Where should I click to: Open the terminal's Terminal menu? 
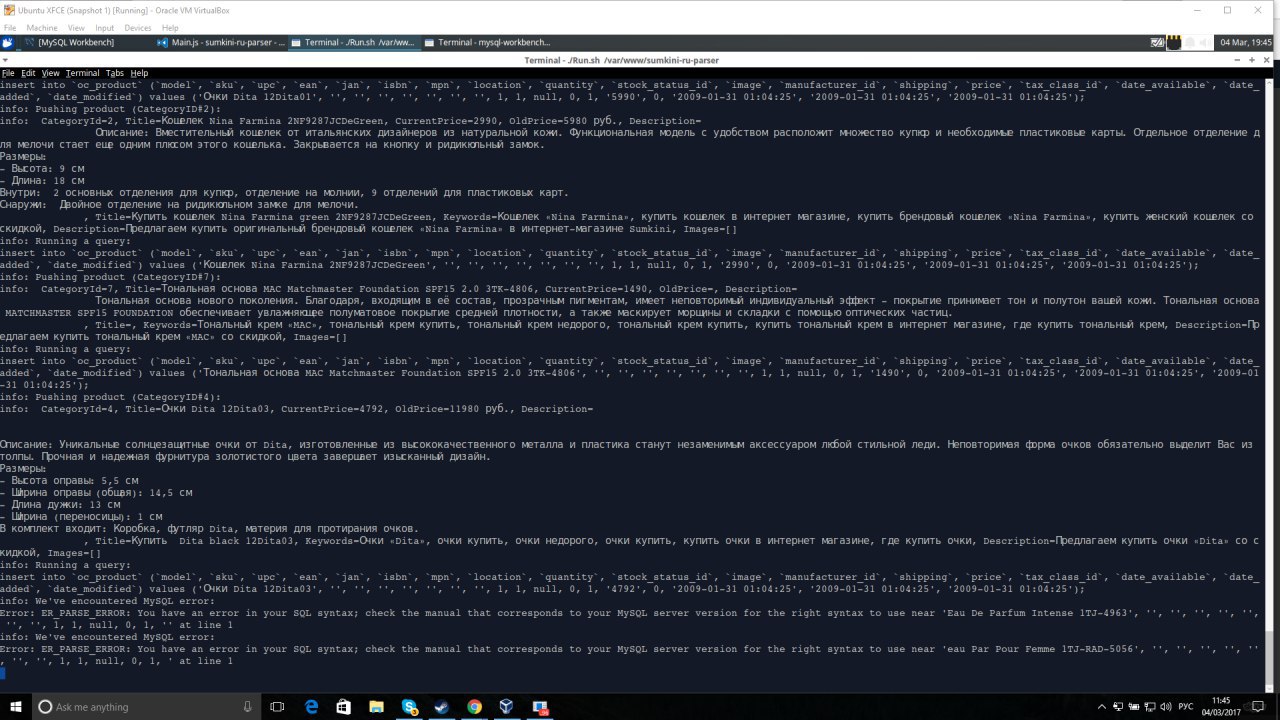[x=83, y=73]
